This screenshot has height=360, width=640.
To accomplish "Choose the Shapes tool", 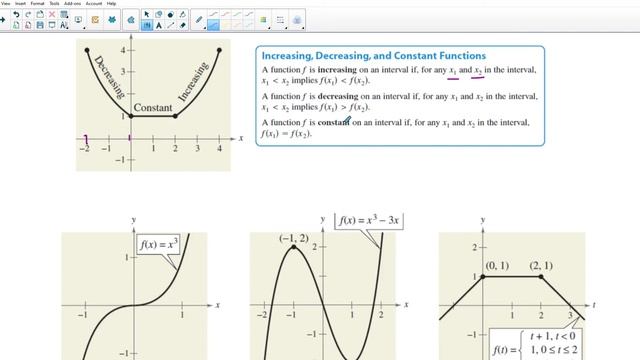I will click(159, 14).
